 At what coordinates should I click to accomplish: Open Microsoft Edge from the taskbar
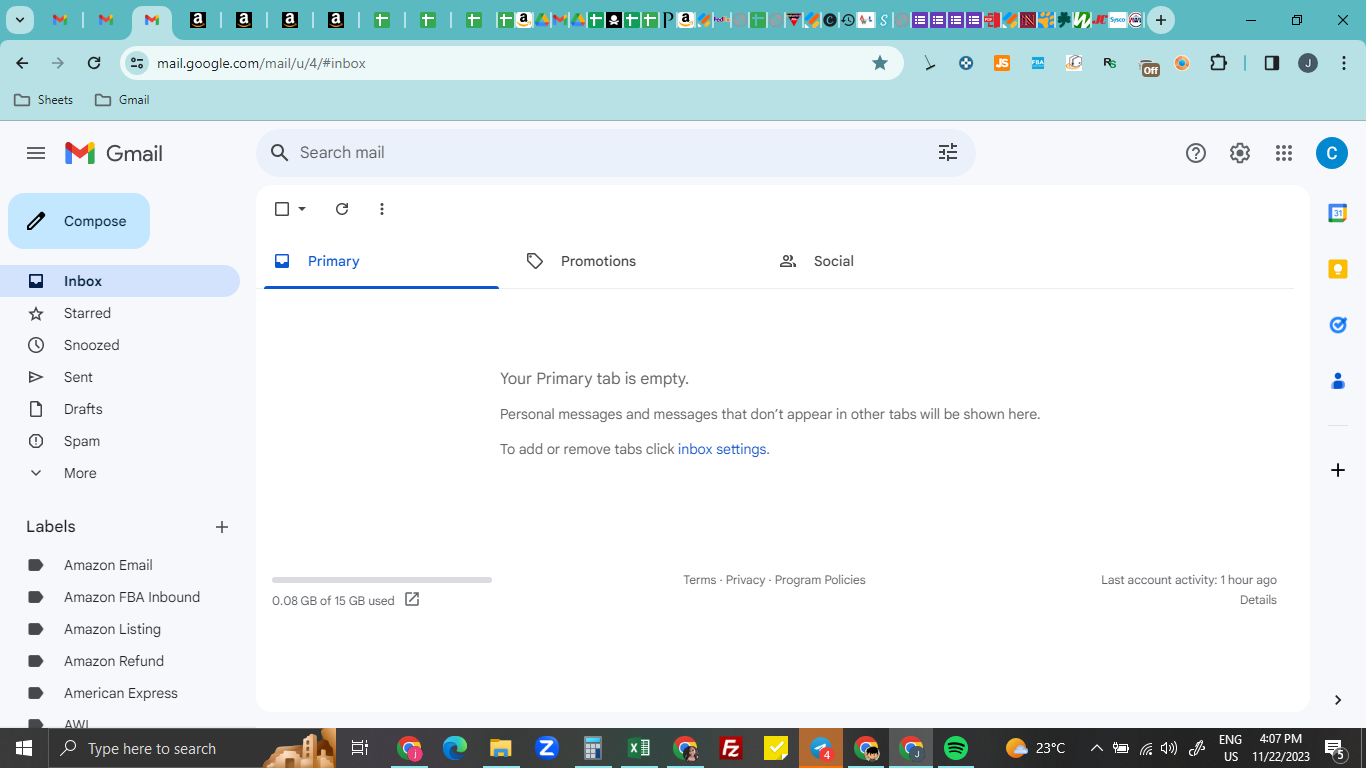point(455,748)
